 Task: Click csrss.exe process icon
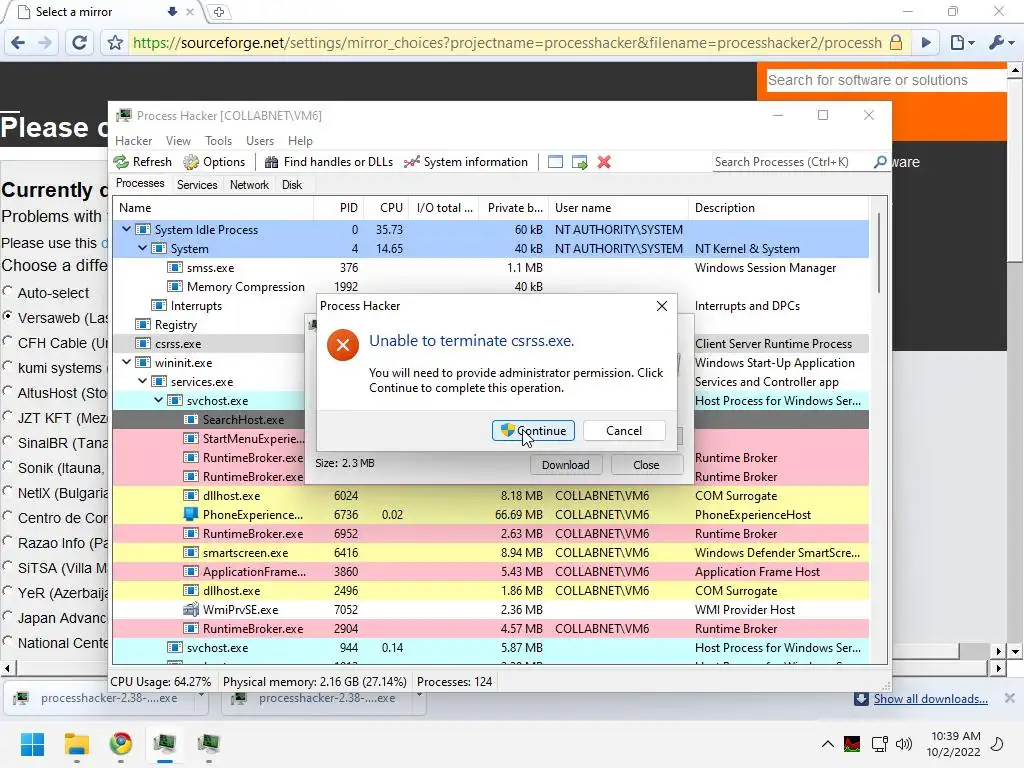click(143, 344)
